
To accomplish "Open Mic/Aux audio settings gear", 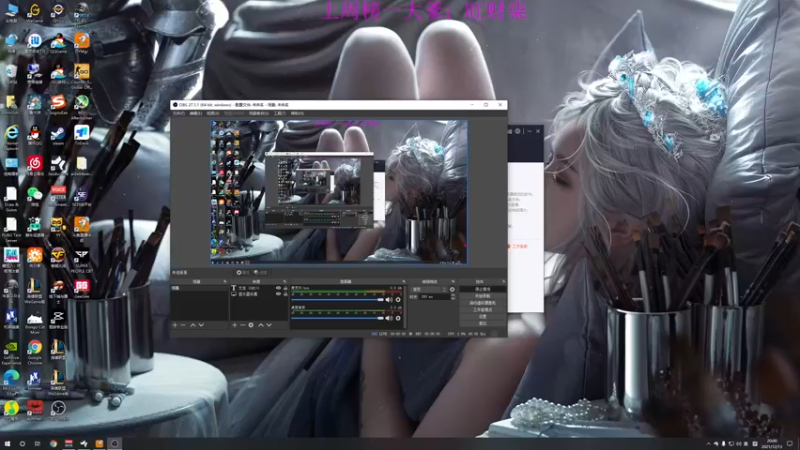I will (x=398, y=299).
